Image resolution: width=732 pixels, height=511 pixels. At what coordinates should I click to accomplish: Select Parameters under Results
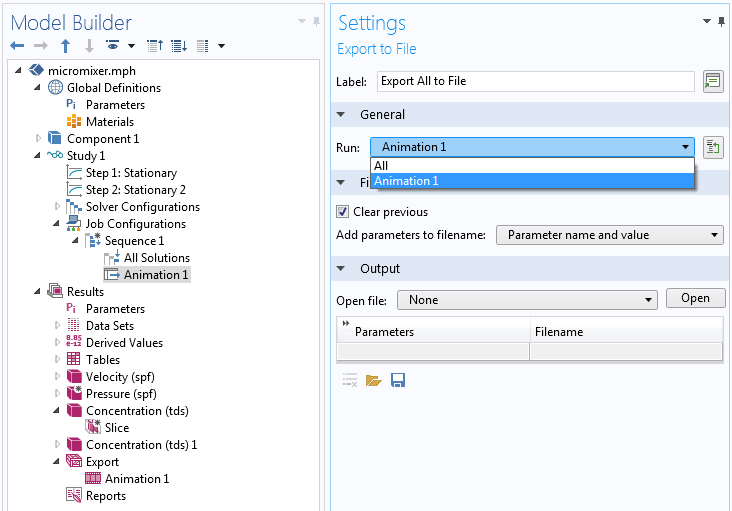(x=115, y=308)
